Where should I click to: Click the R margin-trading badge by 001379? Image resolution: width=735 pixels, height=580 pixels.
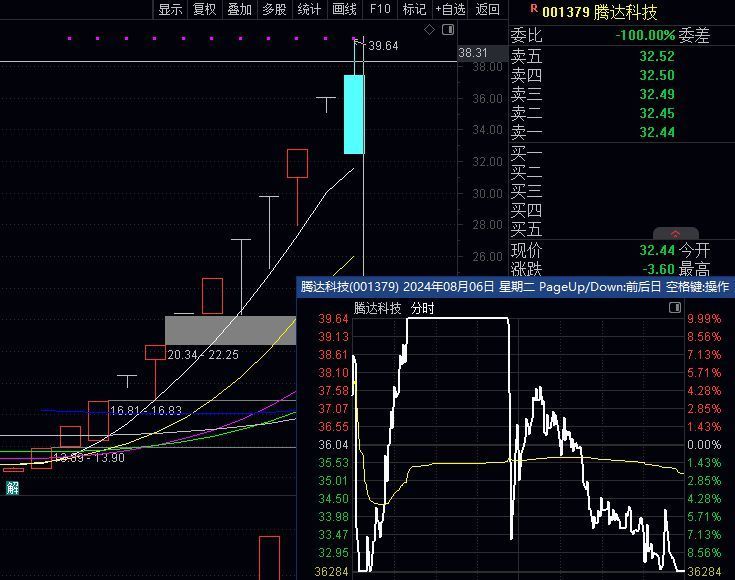pos(534,8)
